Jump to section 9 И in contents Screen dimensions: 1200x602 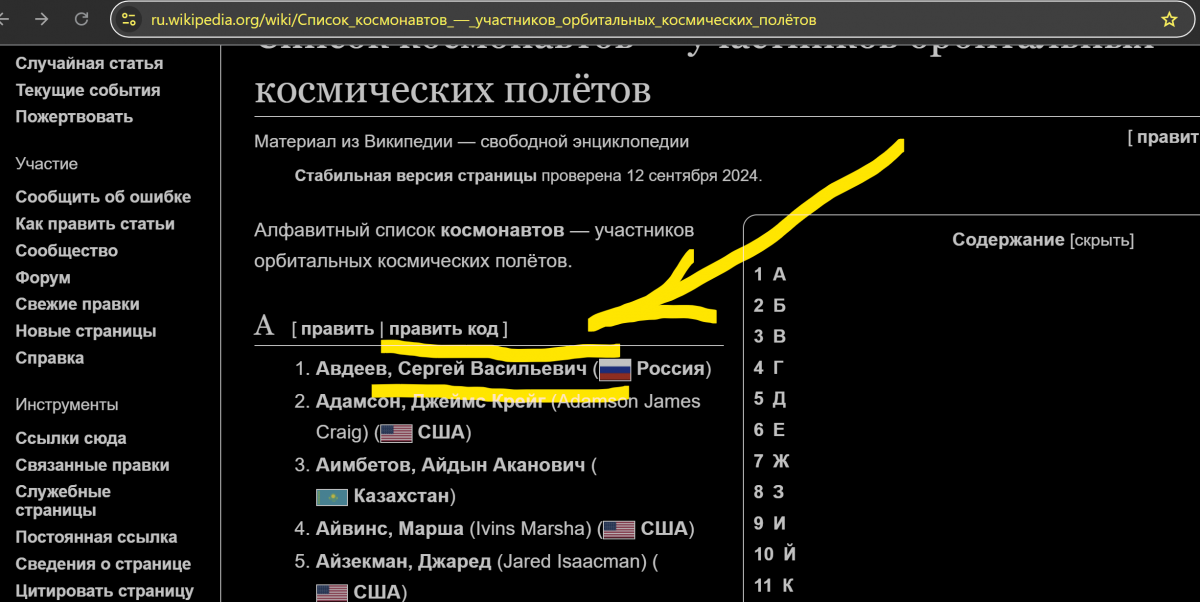pos(770,523)
